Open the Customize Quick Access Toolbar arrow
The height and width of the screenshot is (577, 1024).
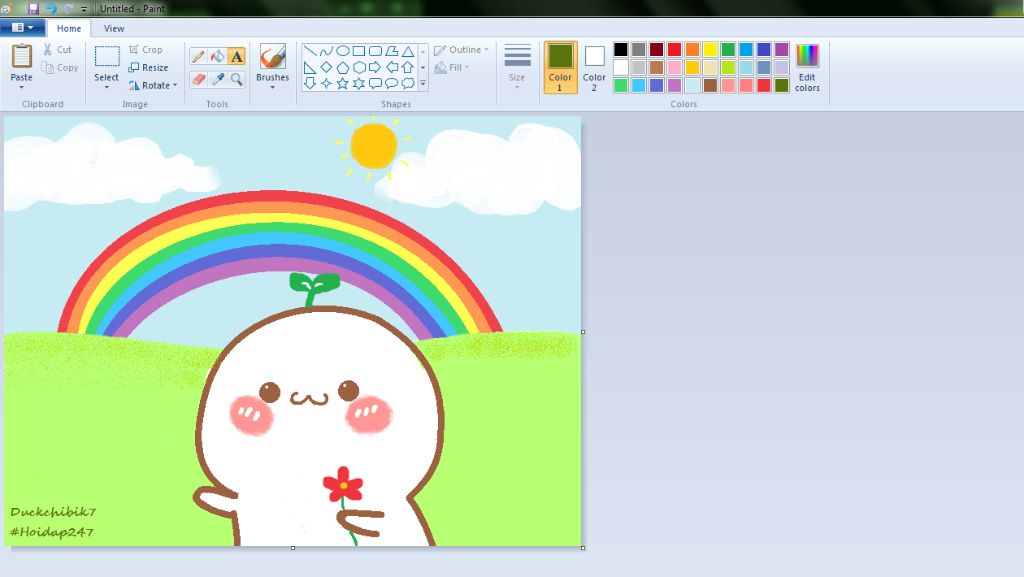[x=84, y=9]
